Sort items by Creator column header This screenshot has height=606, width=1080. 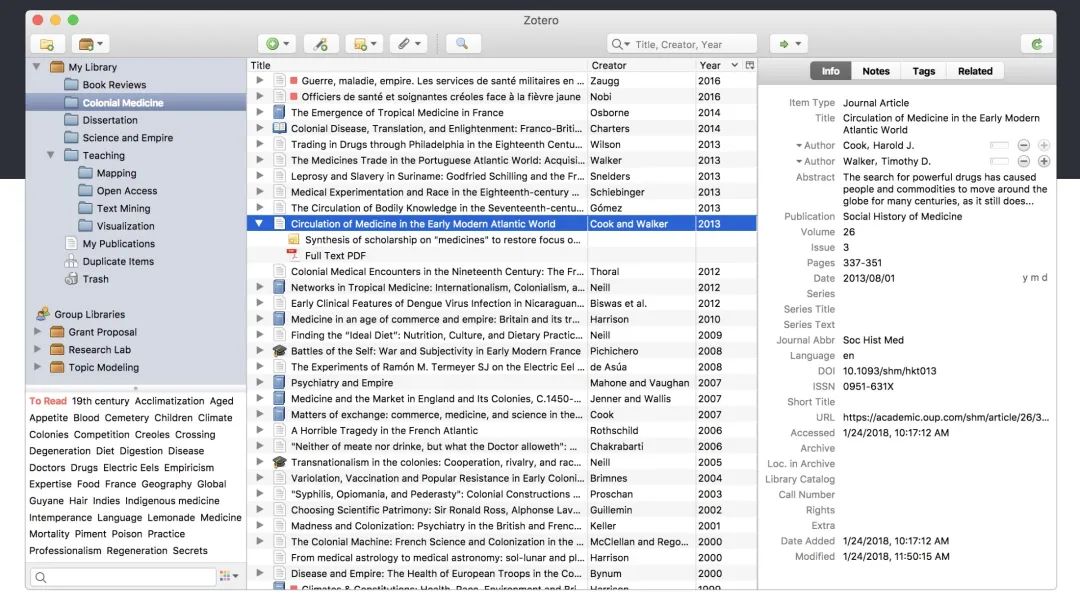coord(641,65)
